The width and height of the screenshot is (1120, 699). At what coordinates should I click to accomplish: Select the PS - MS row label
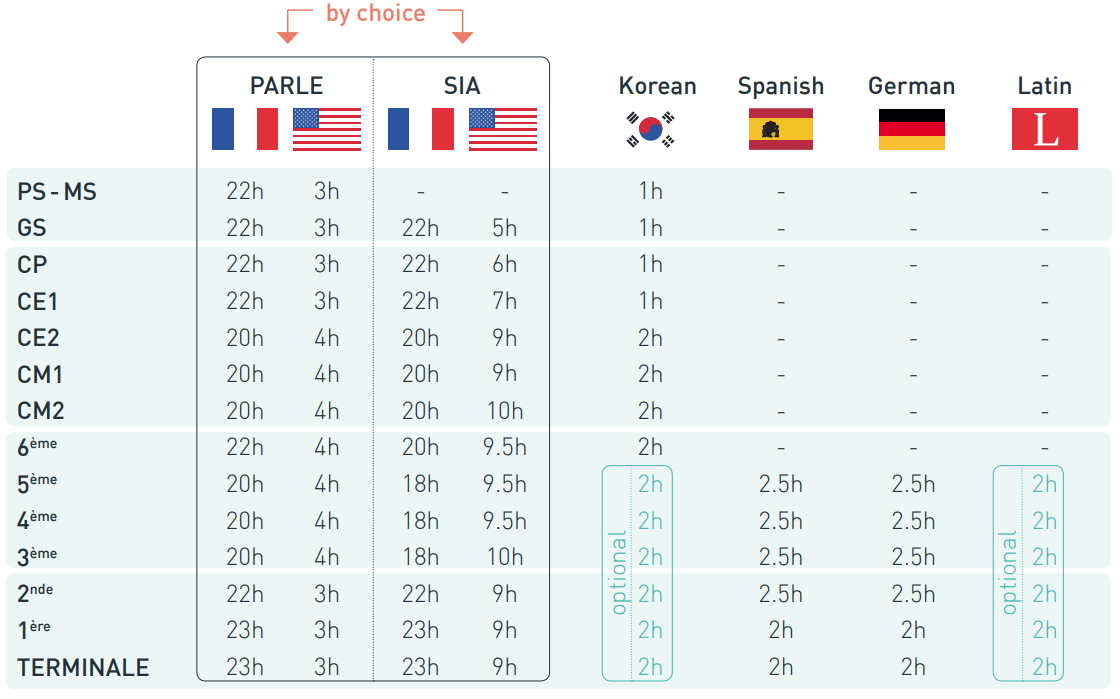click(x=57, y=191)
